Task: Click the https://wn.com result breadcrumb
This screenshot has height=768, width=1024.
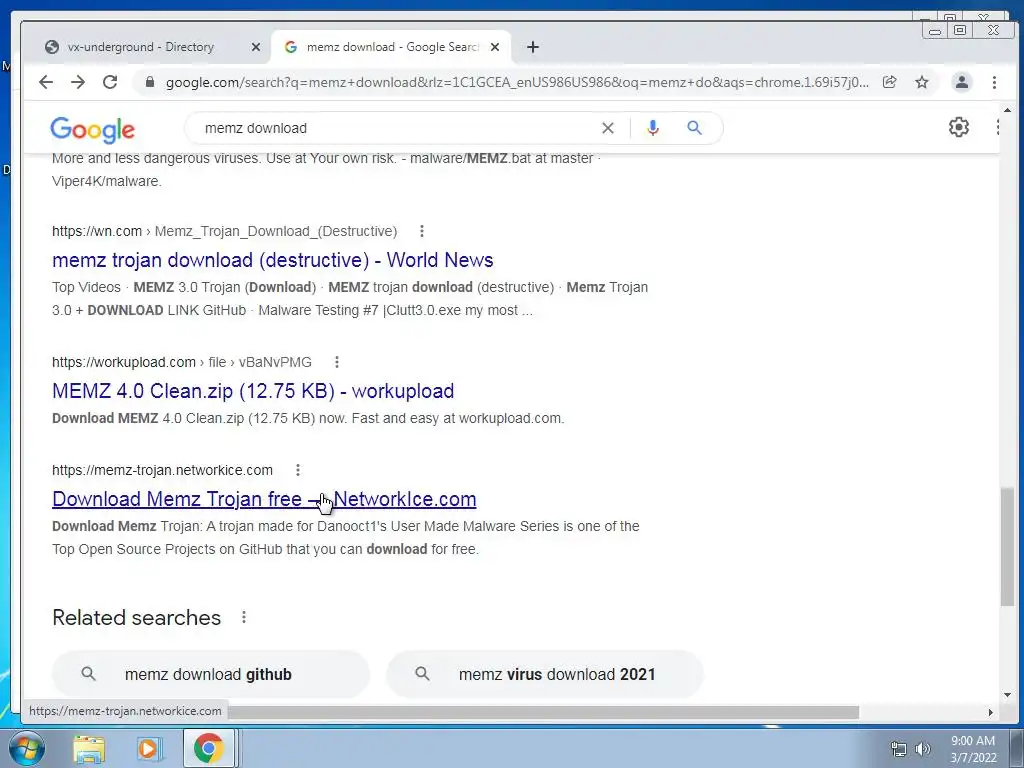Action: (224, 231)
